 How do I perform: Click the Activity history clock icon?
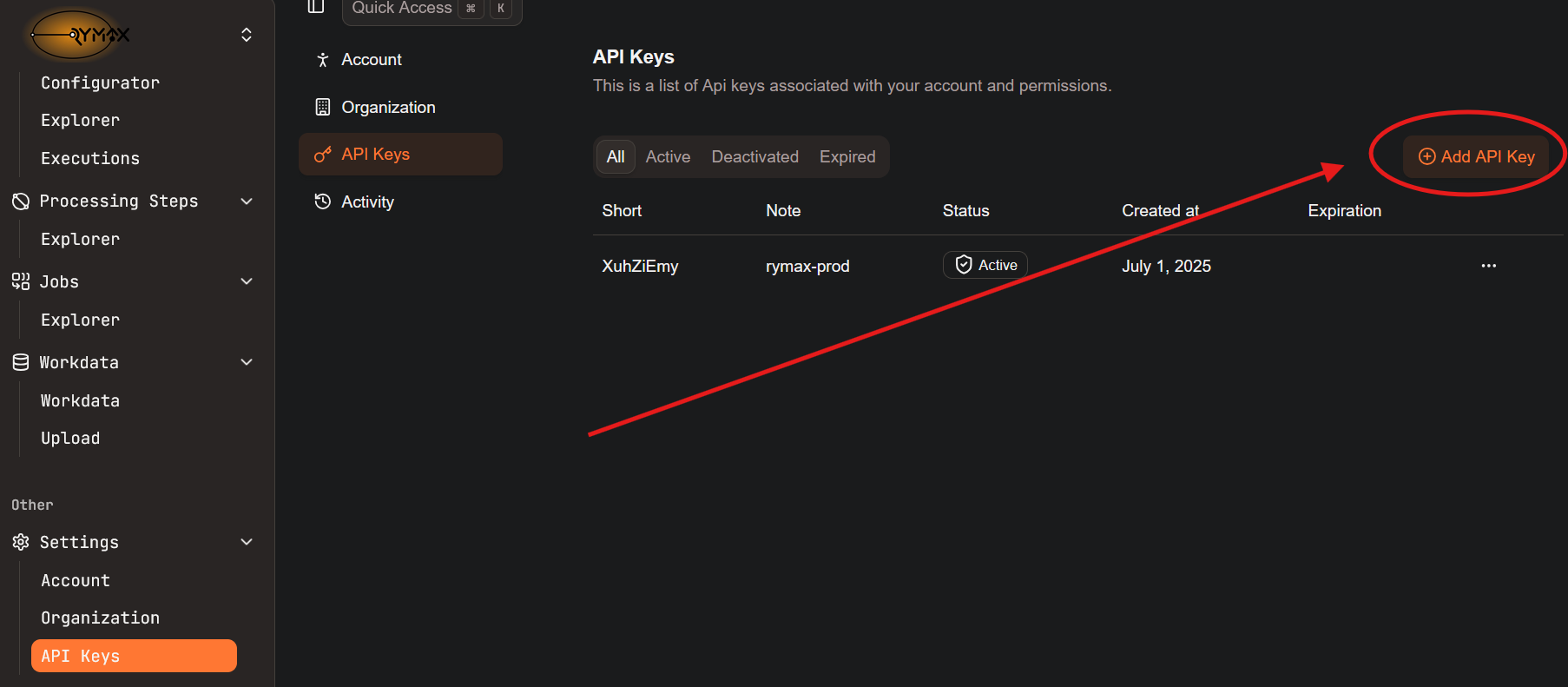tap(323, 201)
